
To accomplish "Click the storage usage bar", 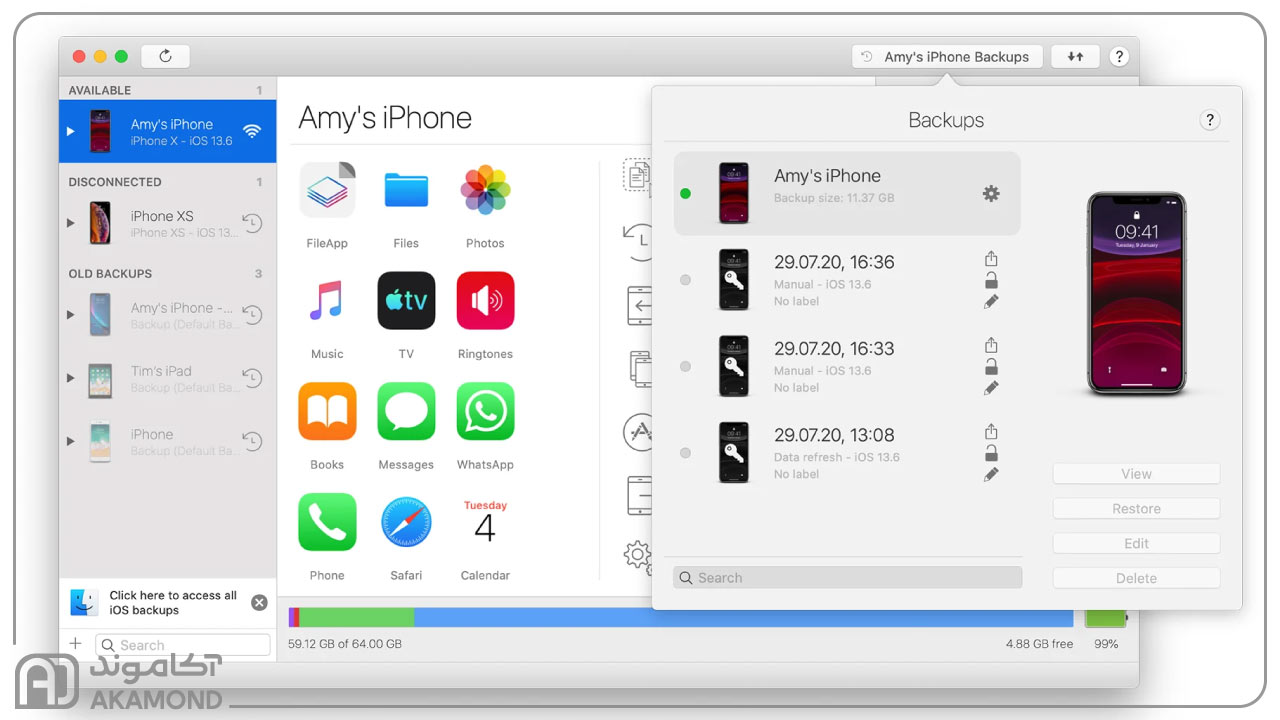I will (680, 617).
